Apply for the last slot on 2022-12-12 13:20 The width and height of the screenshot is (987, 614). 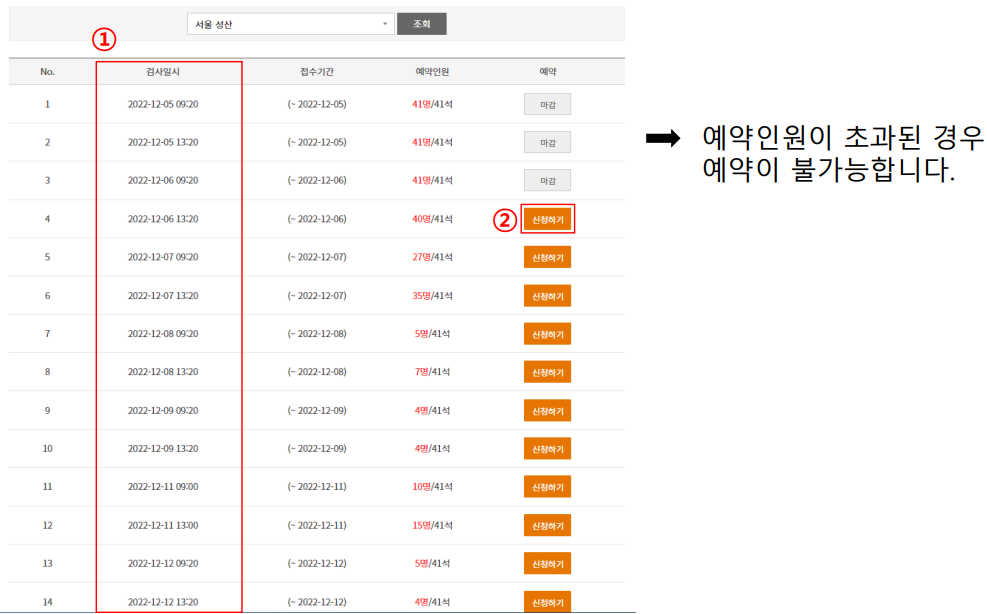[x=547, y=601]
